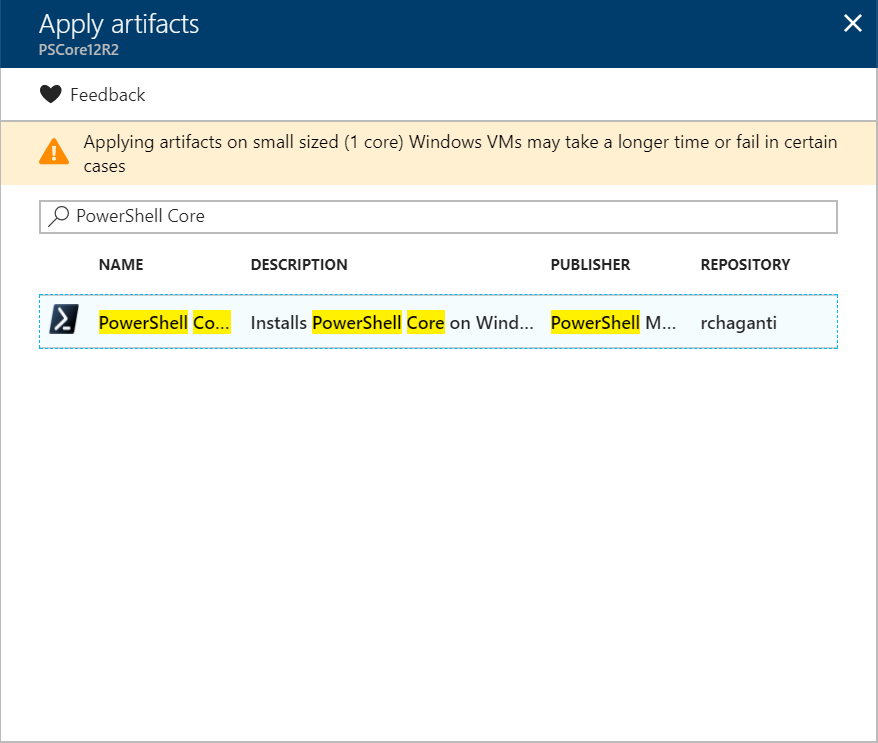Click the PowerShell artifact icon in the row
878x743 pixels.
pos(63,320)
